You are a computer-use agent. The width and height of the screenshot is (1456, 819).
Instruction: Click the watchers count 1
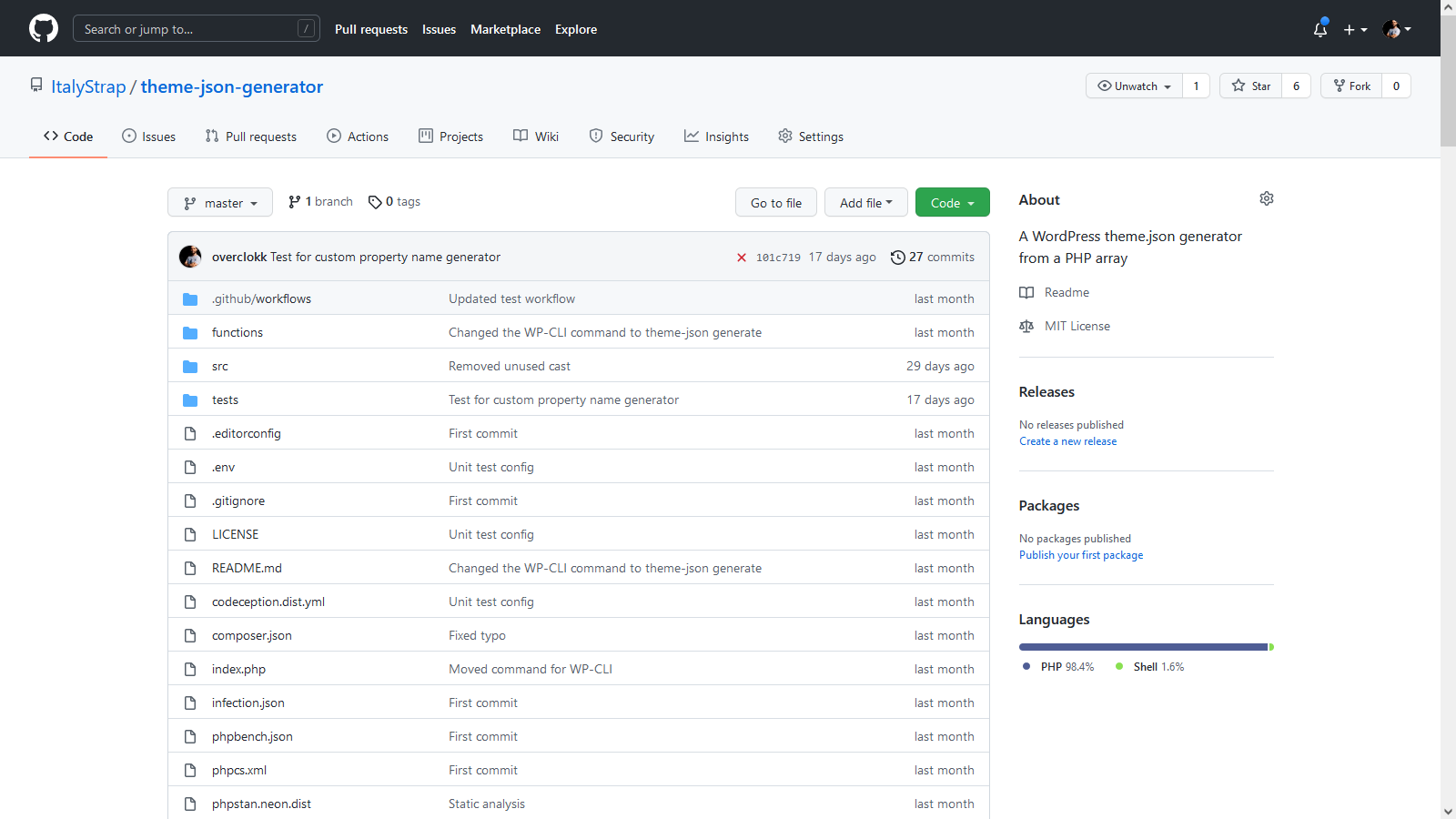click(x=1196, y=86)
